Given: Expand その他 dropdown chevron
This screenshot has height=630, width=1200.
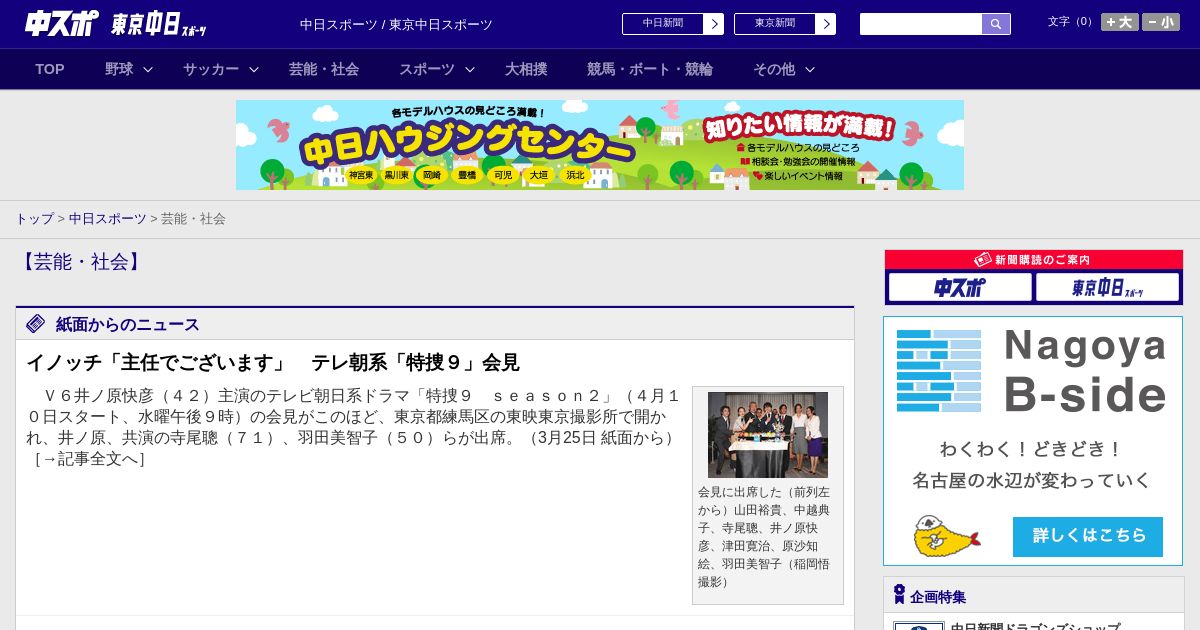Looking at the screenshot, I should tap(810, 69).
